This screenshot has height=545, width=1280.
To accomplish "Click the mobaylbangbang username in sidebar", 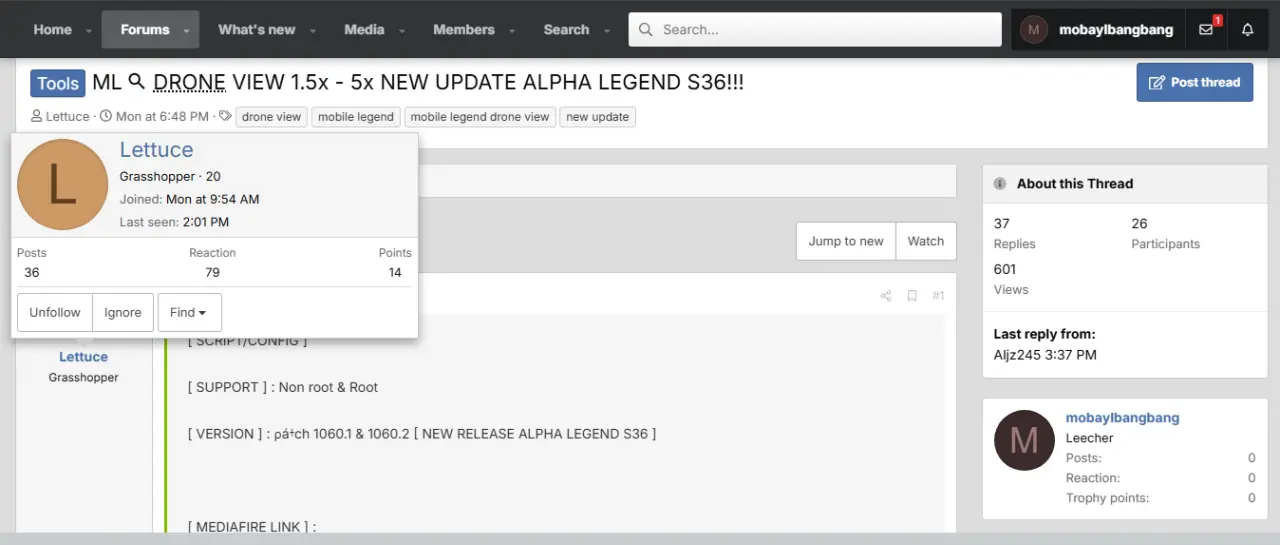I will point(1122,418).
